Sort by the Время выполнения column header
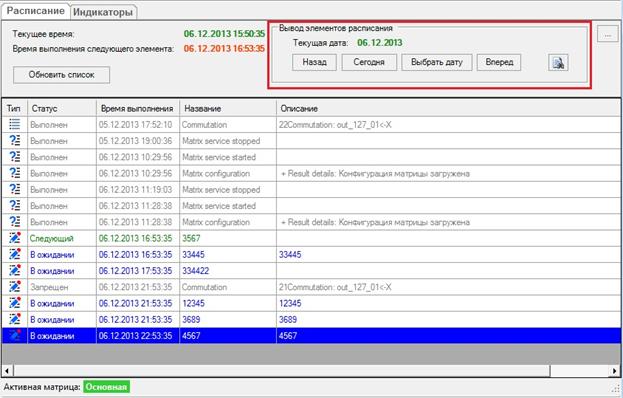The height and width of the screenshot is (398, 623). pos(137,108)
